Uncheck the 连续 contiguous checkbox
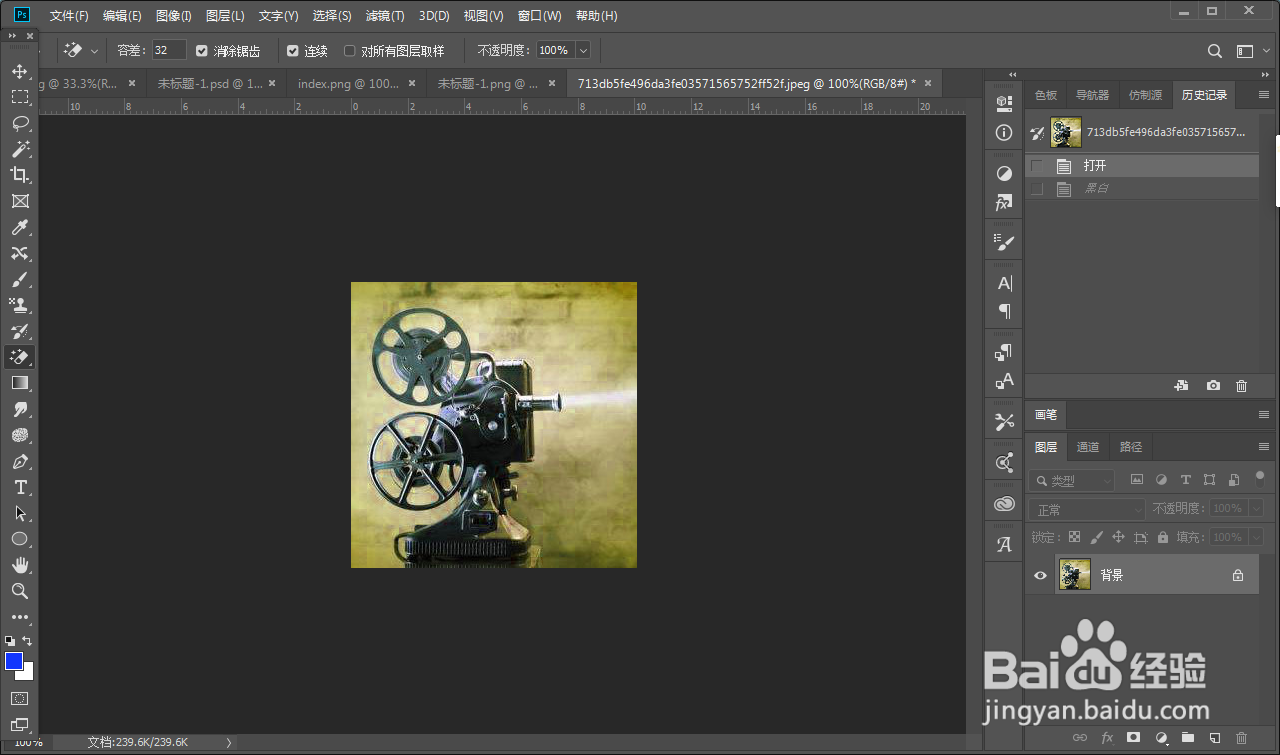This screenshot has height=755, width=1280. point(293,51)
